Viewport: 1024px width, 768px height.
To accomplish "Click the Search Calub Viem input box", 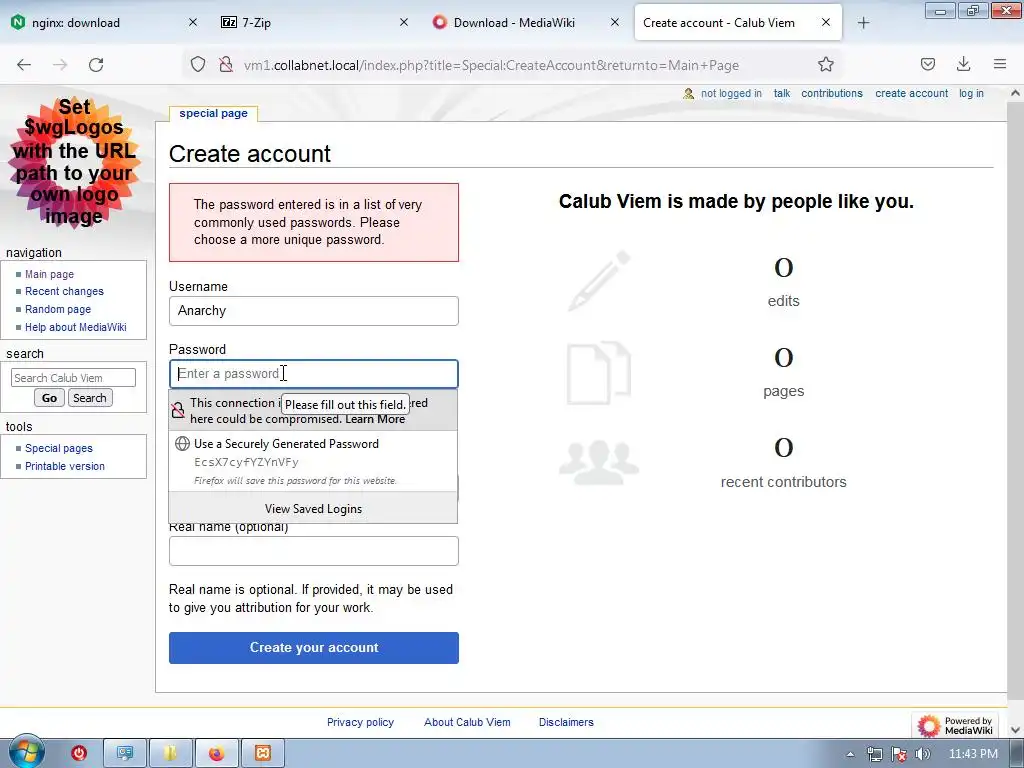I will [x=73, y=377].
